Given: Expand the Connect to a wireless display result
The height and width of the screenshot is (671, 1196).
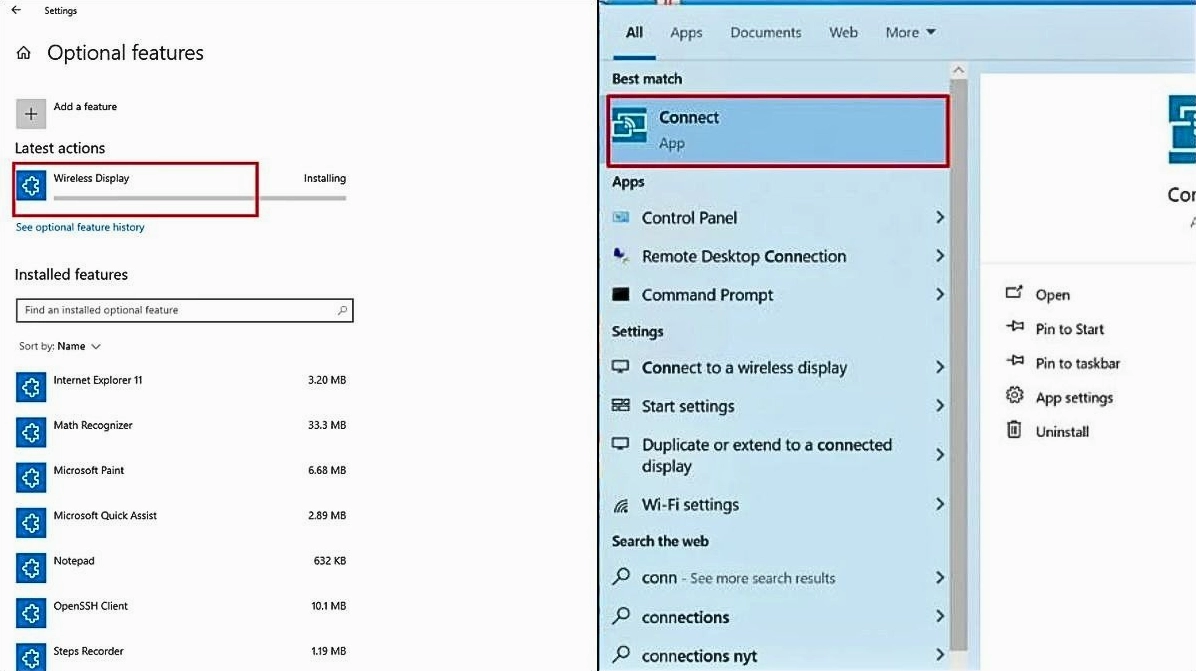Looking at the screenshot, I should 938,367.
